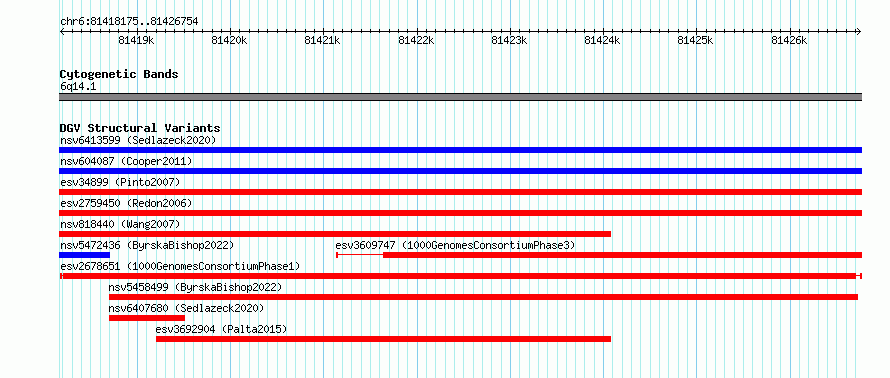Click the nsv6407680 (Sedlazeck2020) label
The width and height of the screenshot is (890, 378).
186,308
